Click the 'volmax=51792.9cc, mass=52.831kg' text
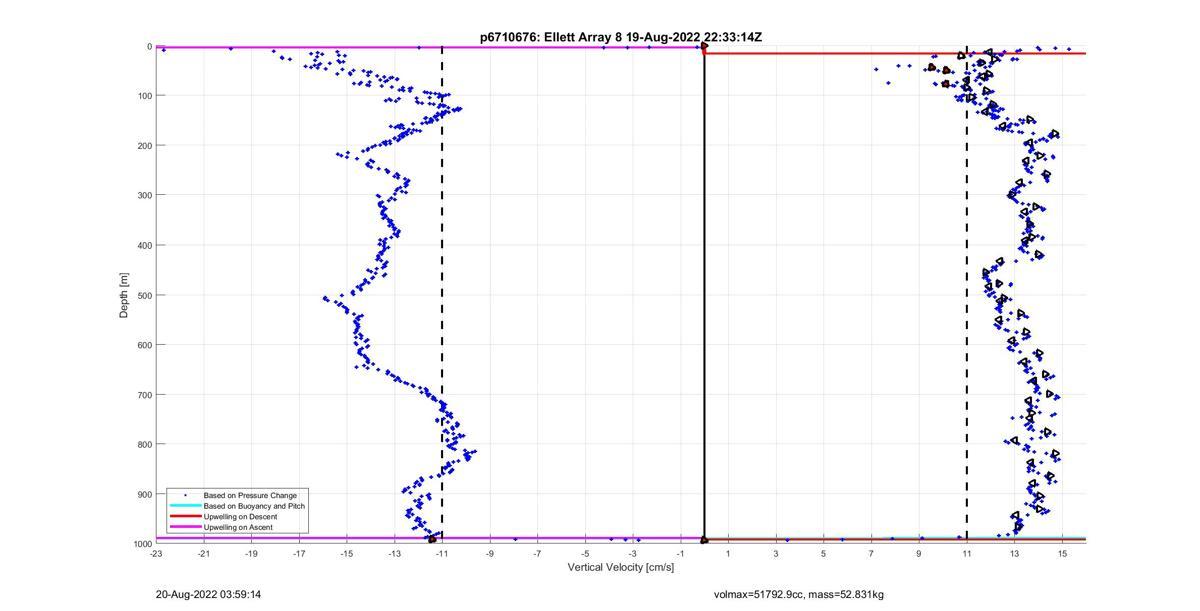 (799, 595)
